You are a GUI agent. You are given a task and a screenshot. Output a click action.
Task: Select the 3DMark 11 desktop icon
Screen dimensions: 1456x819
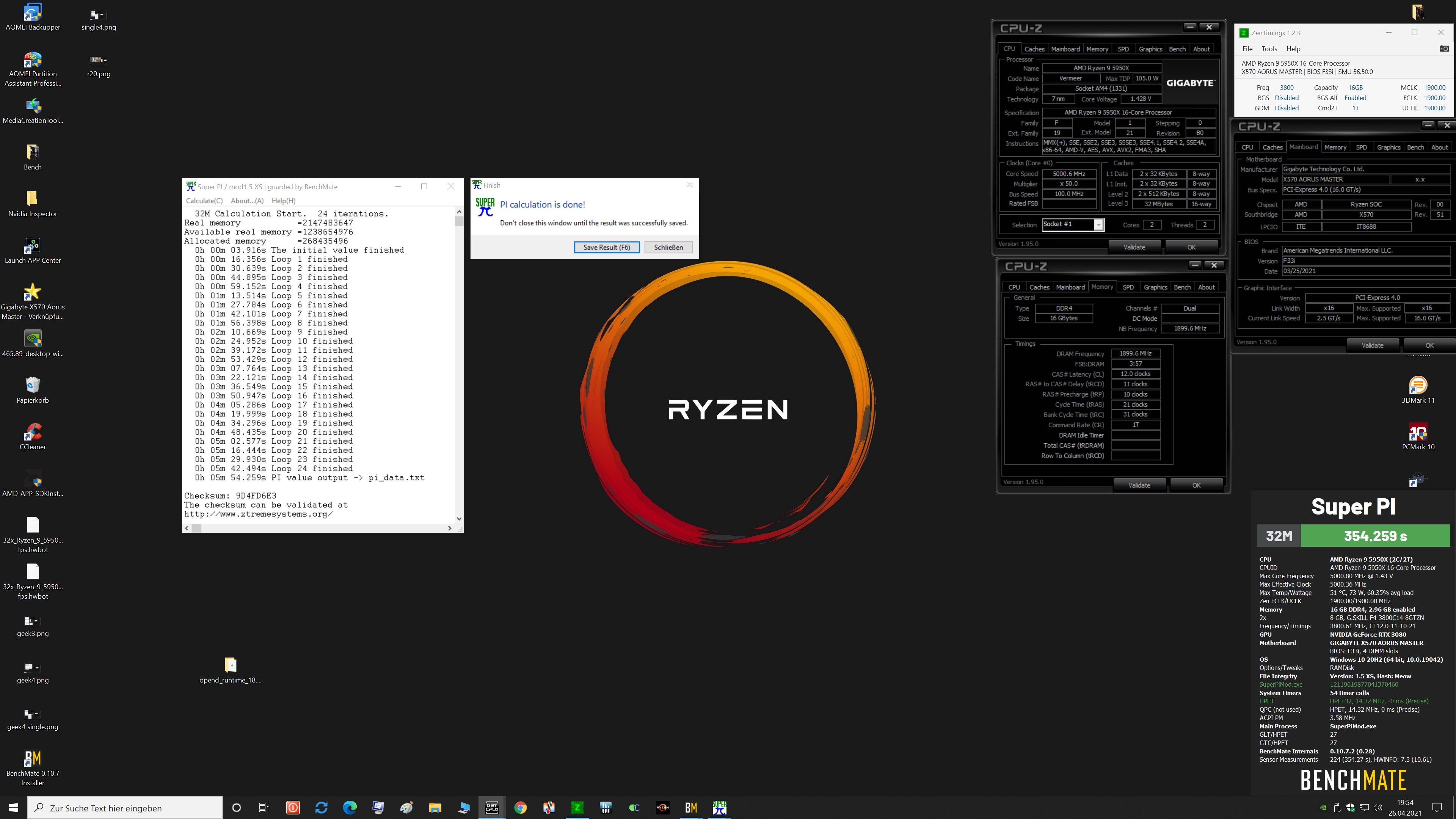(1418, 390)
